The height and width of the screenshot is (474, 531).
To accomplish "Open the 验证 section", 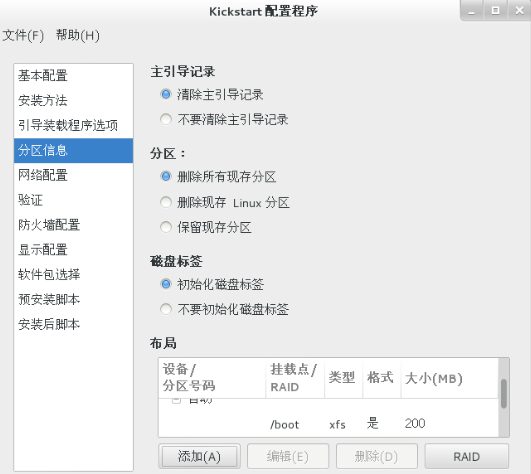I will coord(73,200).
